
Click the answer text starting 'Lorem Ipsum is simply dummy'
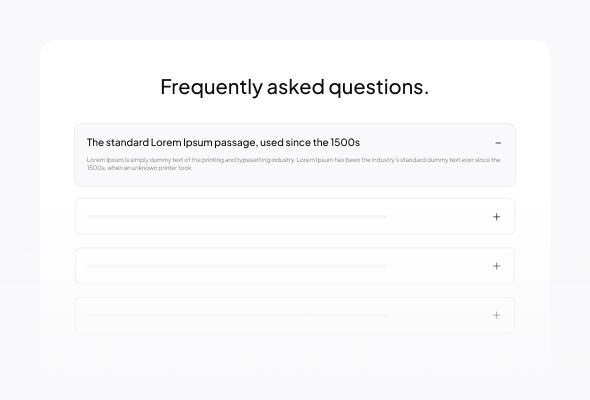point(293,164)
